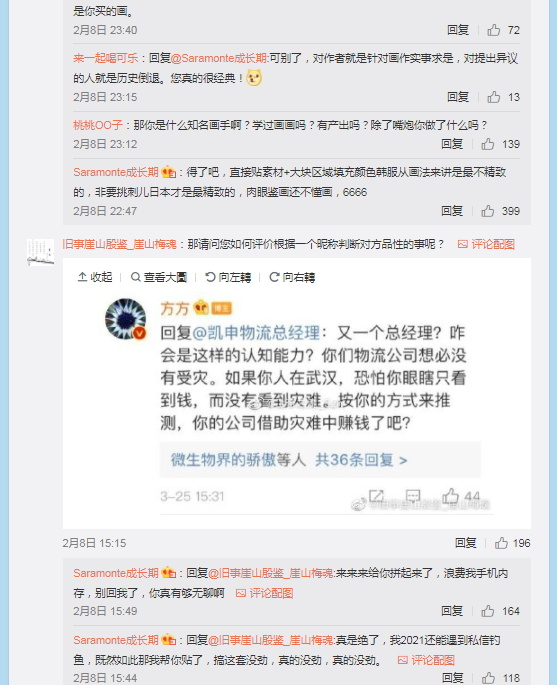Like the 2月8日 23:40 comment with 72 likes

pos(494,30)
